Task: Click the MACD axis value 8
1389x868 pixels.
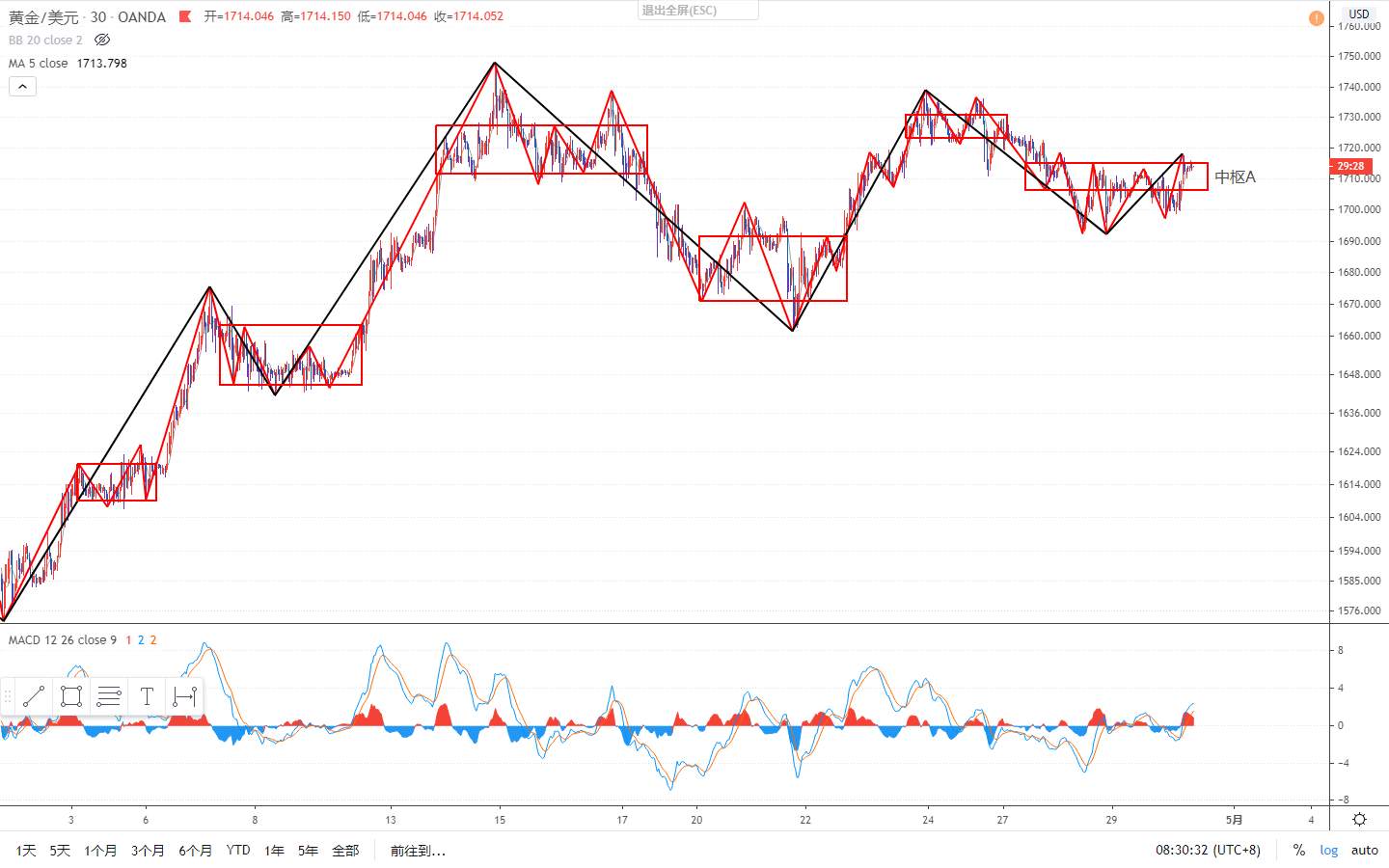Action: coord(1341,650)
